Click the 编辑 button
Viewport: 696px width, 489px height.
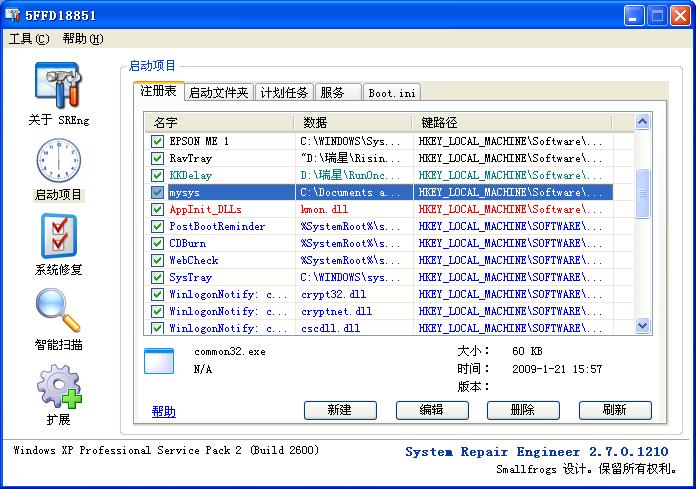(432, 410)
